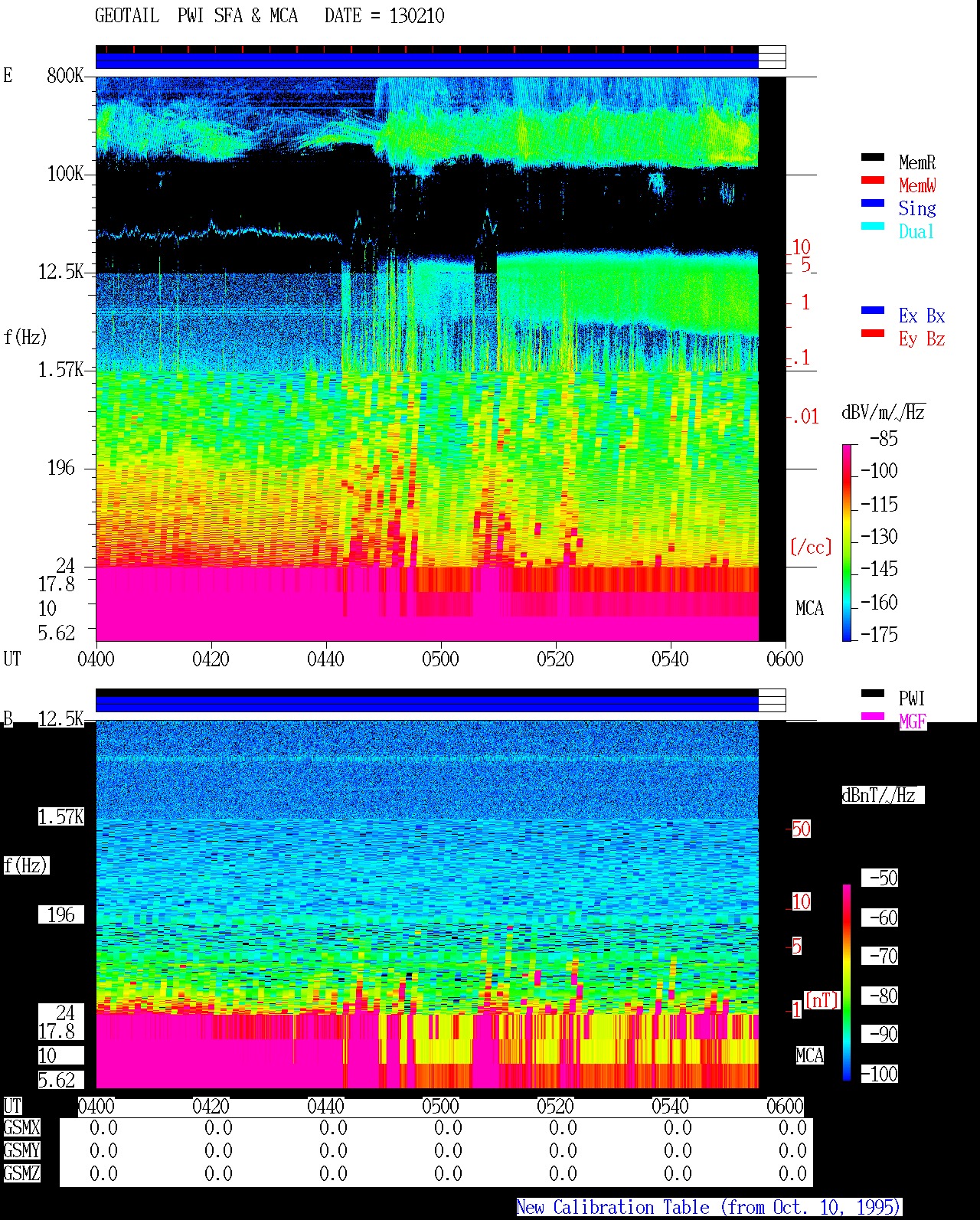Click the "Dual" legend label
Image resolution: width=980 pixels, height=1220 pixels.
click(917, 231)
